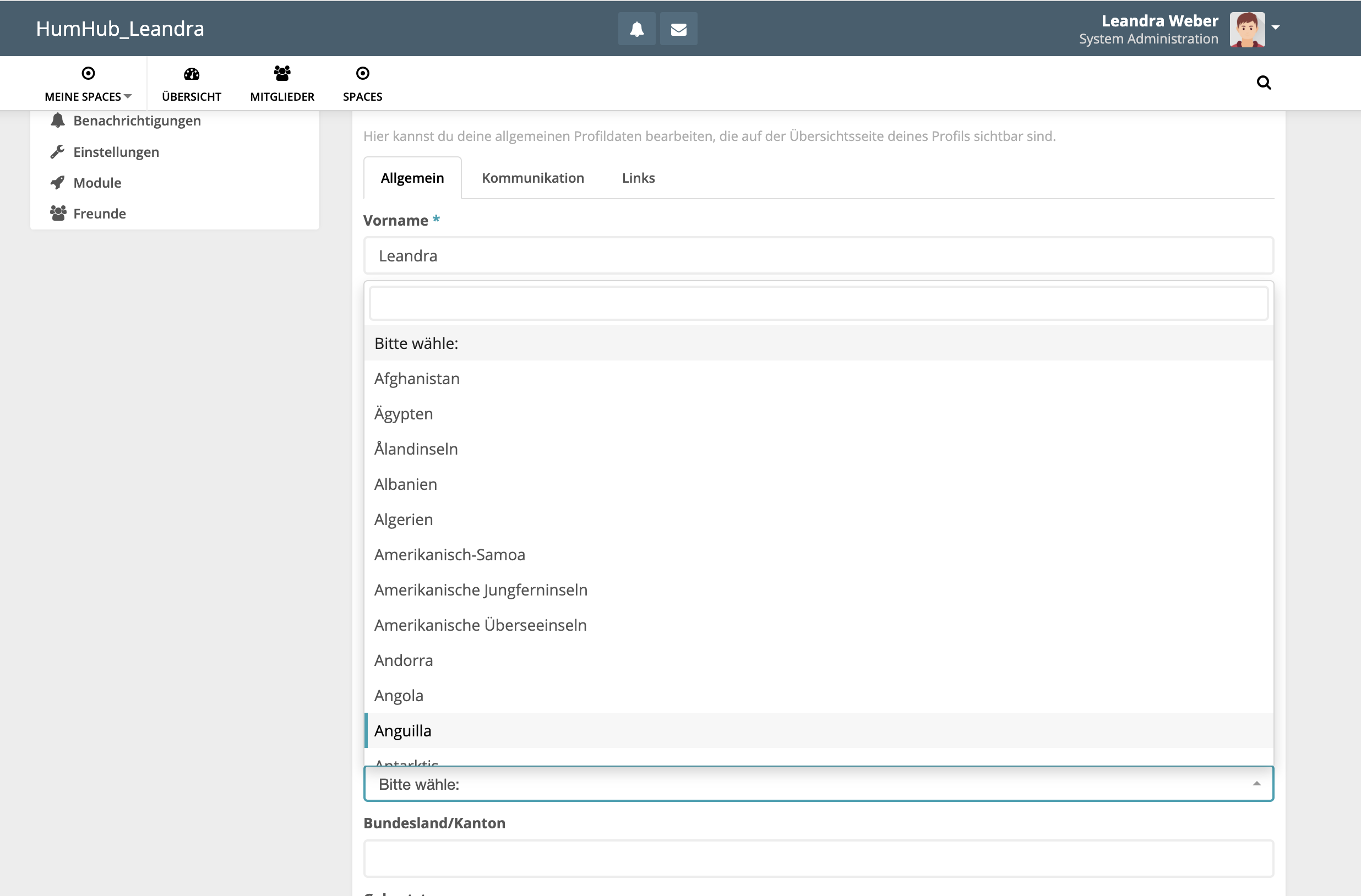
Task: Expand the Meine Spaces dropdown
Action: coord(88,96)
